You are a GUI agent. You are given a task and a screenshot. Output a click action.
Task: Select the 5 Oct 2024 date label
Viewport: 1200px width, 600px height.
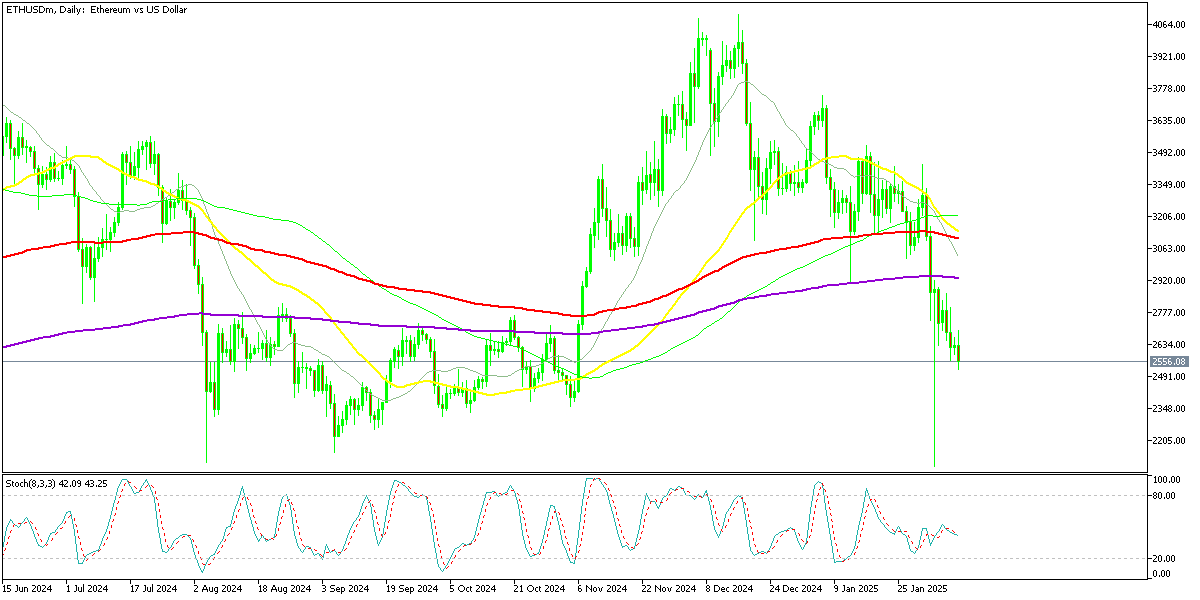[x=473, y=589]
